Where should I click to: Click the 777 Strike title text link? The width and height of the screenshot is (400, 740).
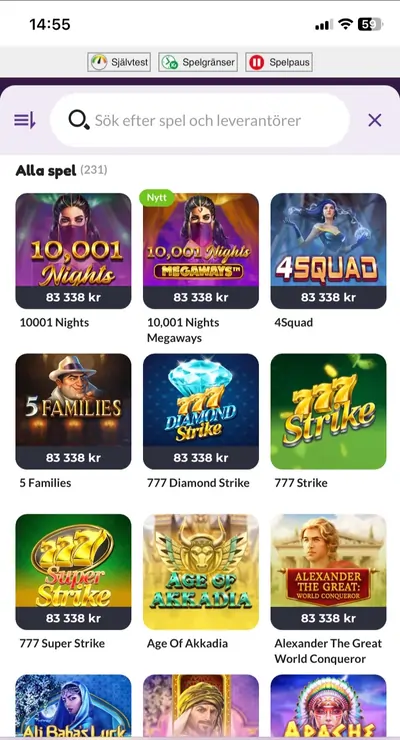pyautogui.click(x=301, y=483)
